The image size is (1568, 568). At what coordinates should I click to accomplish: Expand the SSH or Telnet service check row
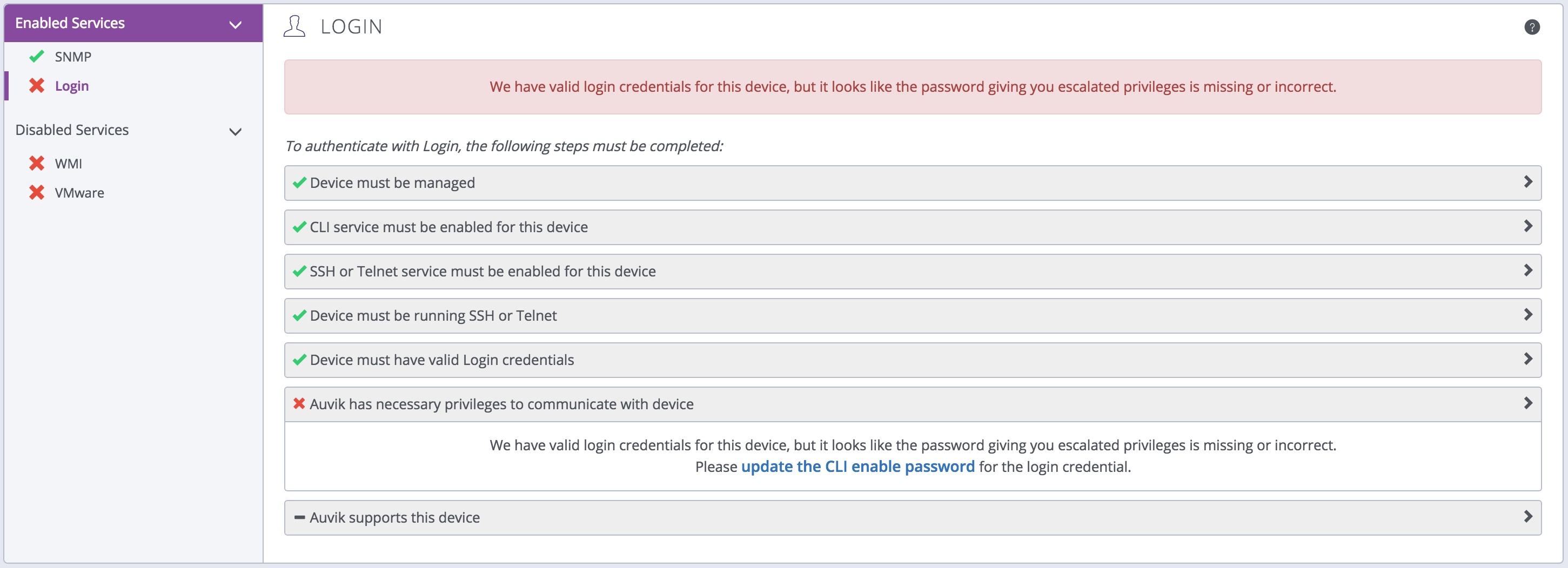coord(1529,271)
